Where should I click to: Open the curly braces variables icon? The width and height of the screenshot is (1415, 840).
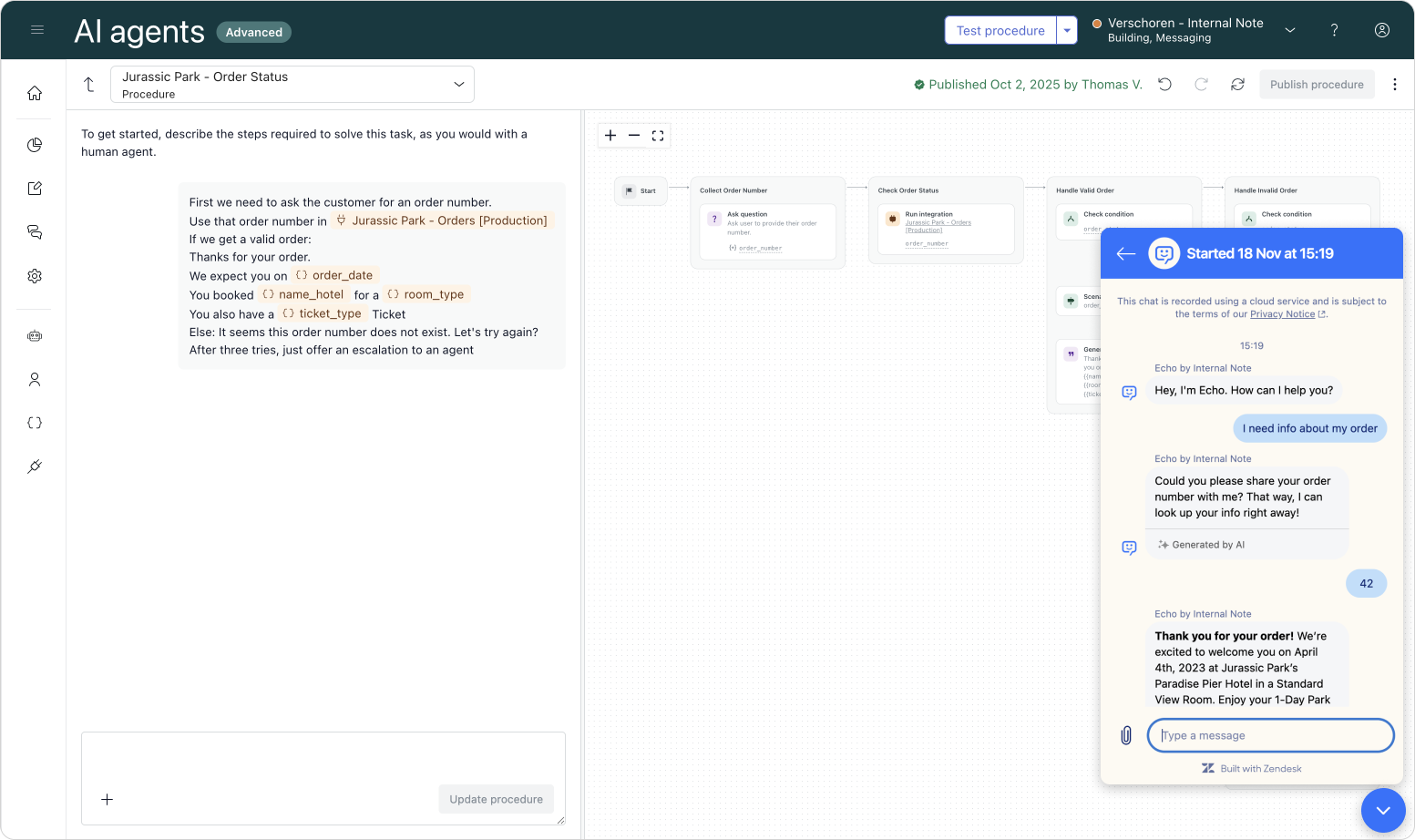coord(35,423)
